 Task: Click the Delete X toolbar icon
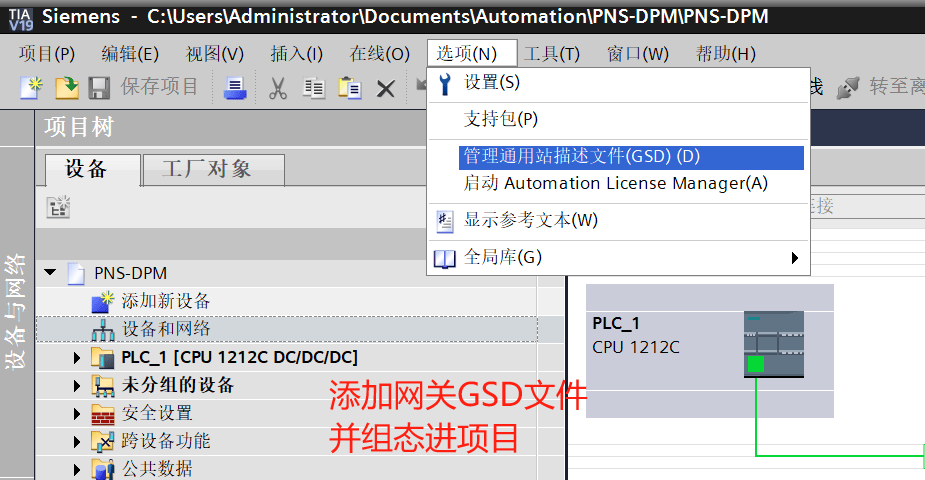click(386, 89)
